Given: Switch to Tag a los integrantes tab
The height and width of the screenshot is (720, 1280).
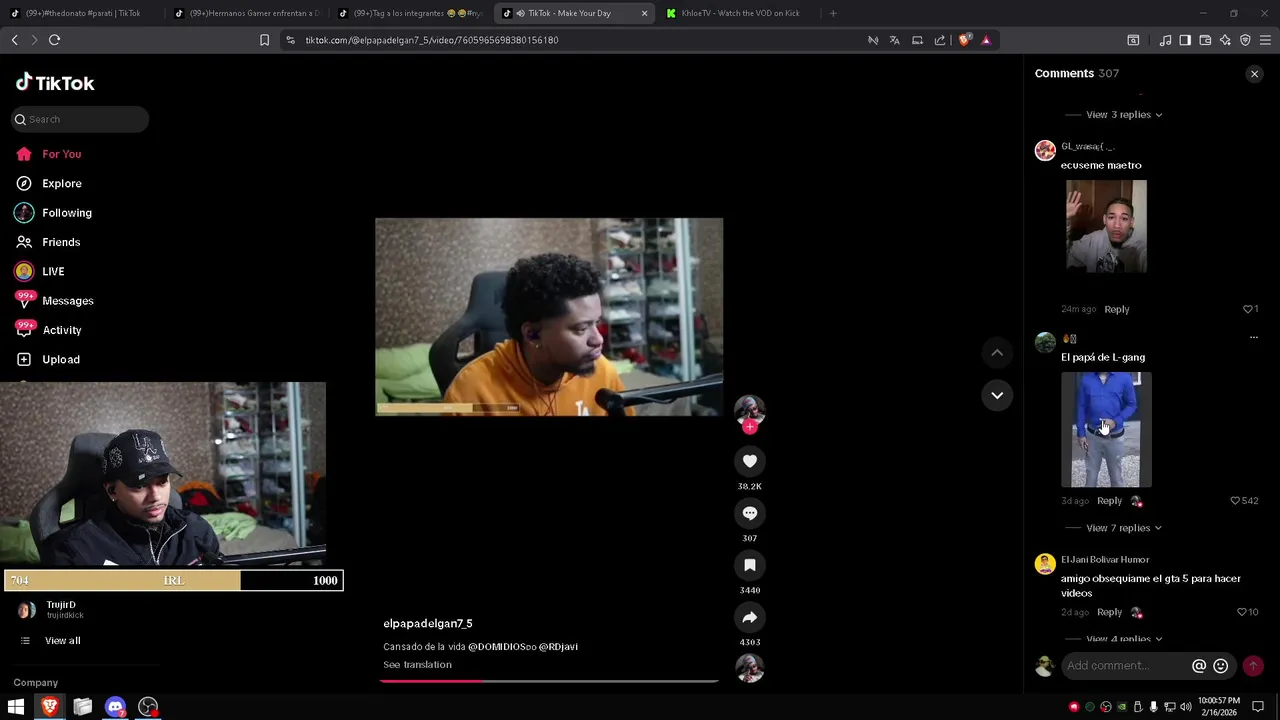Looking at the screenshot, I should coord(410,14).
